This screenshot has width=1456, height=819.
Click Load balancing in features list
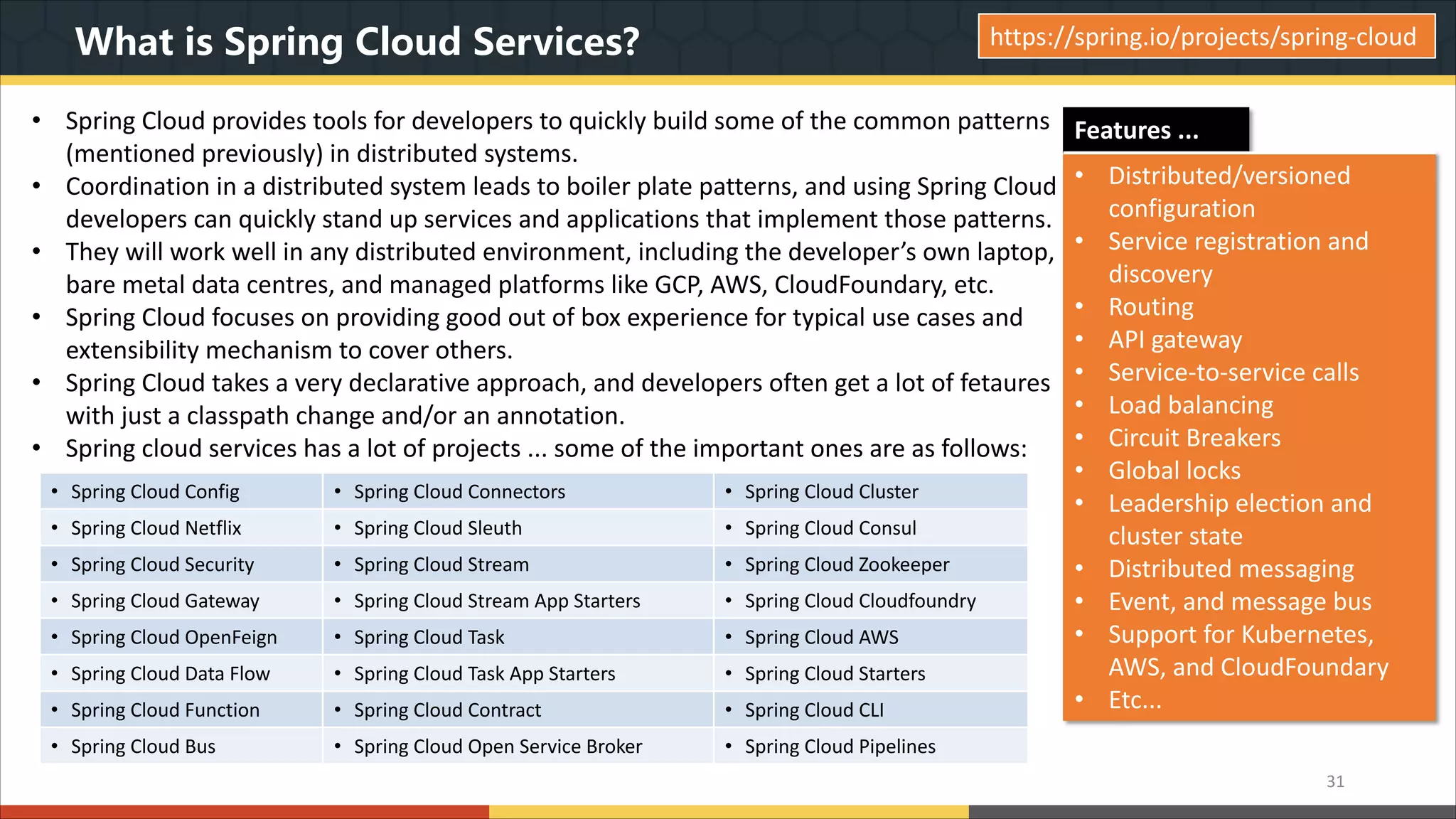tap(1190, 405)
